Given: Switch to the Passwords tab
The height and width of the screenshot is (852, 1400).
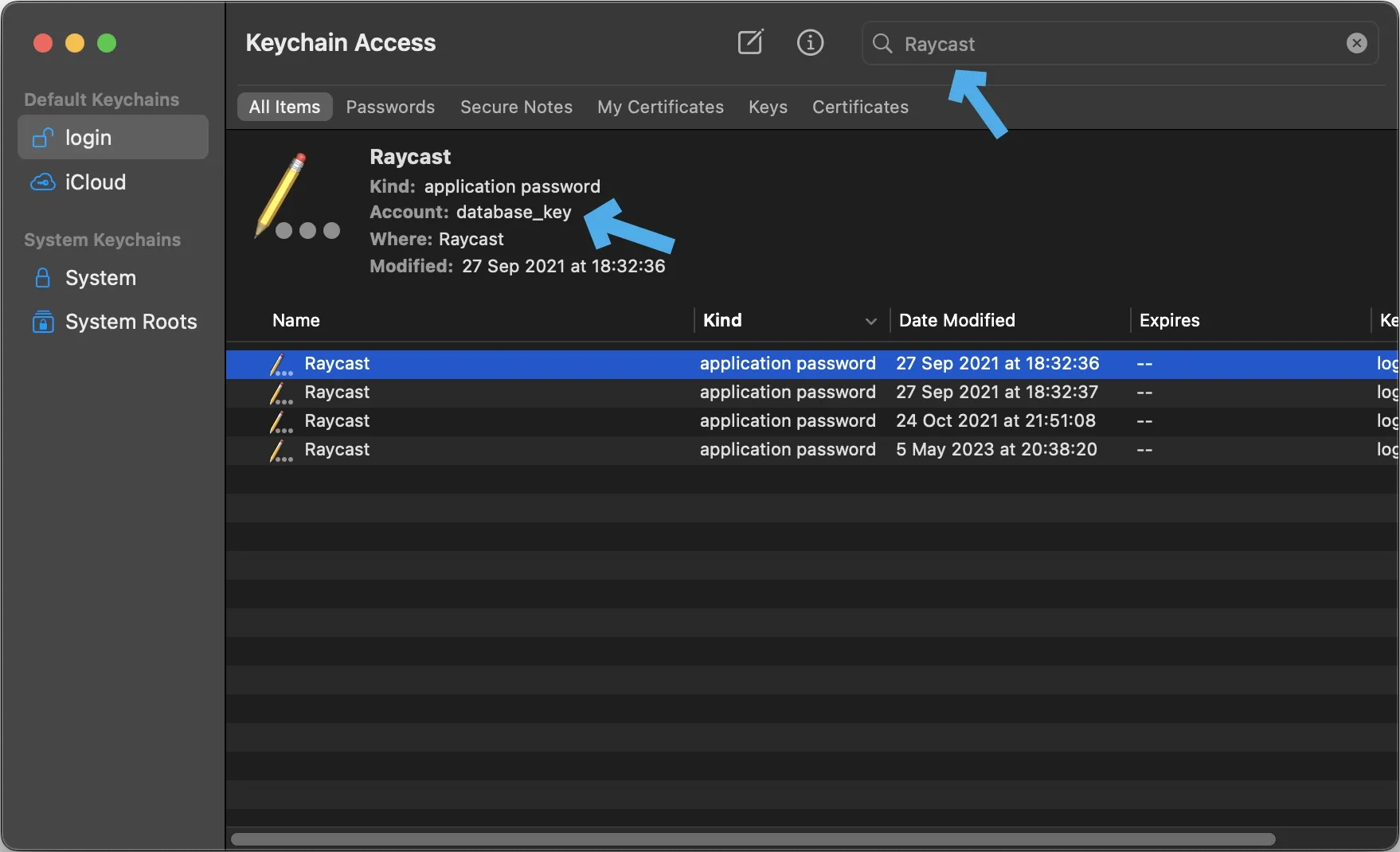Looking at the screenshot, I should [390, 107].
